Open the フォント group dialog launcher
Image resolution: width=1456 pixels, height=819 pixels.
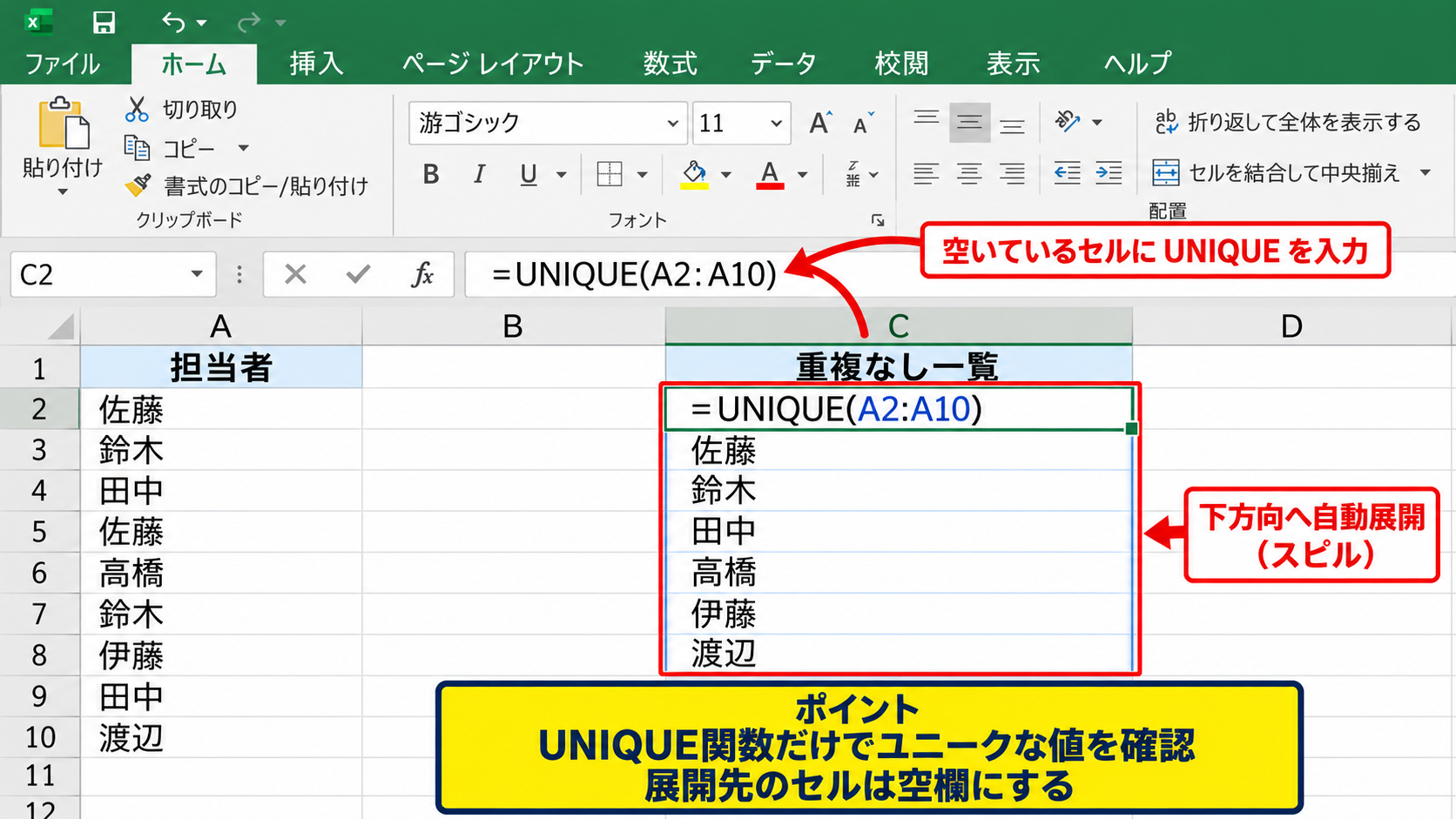point(877,221)
